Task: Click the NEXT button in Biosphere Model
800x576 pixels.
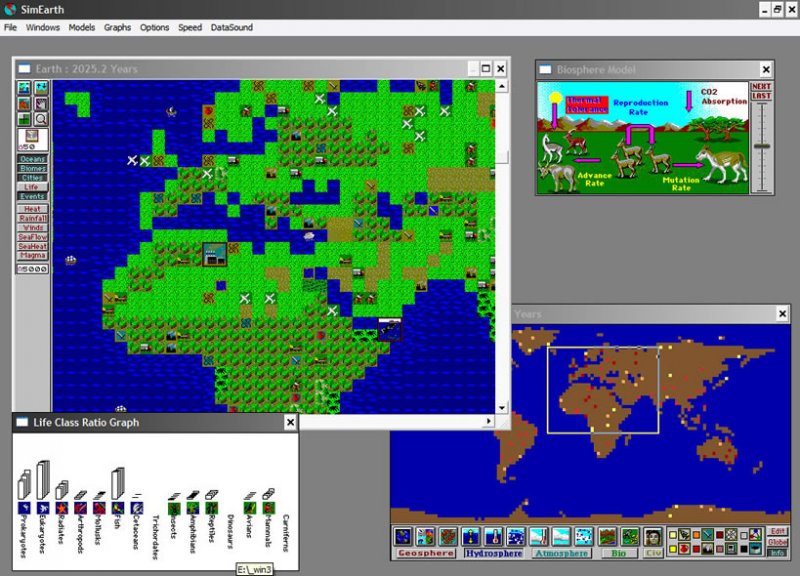Action: point(761,87)
